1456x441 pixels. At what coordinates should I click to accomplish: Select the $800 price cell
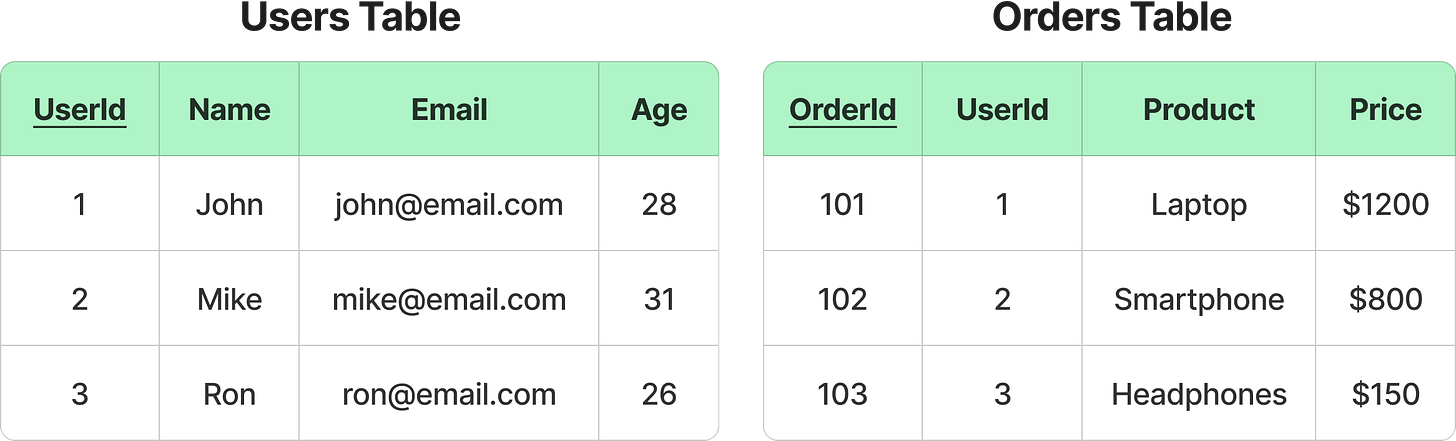point(1385,299)
